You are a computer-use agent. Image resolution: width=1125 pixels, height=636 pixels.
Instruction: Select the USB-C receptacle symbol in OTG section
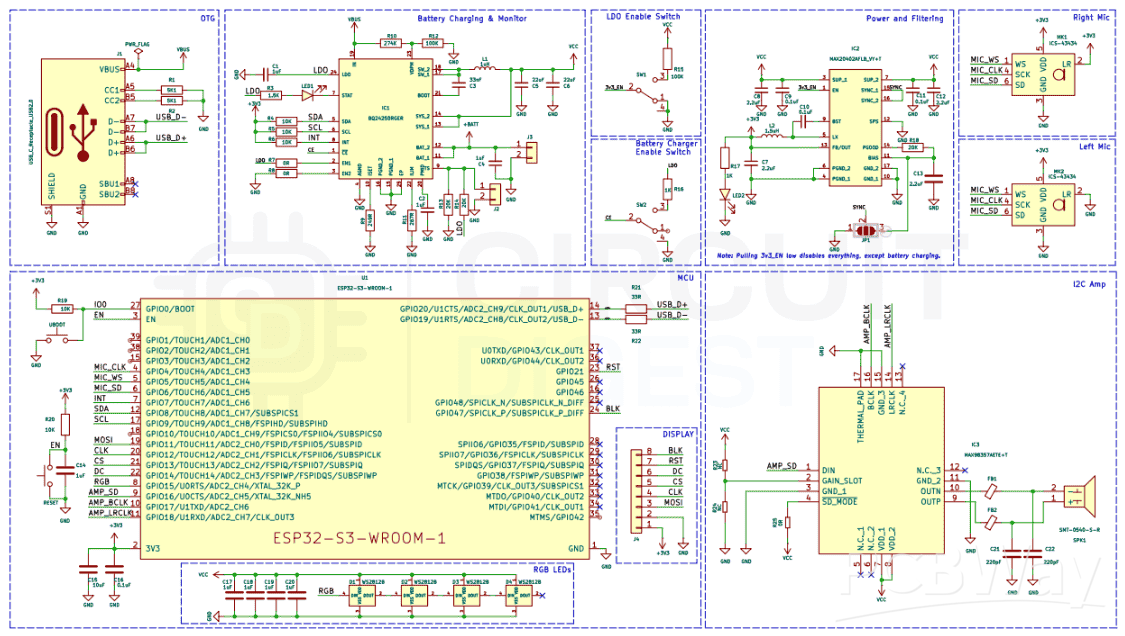[x=80, y=130]
